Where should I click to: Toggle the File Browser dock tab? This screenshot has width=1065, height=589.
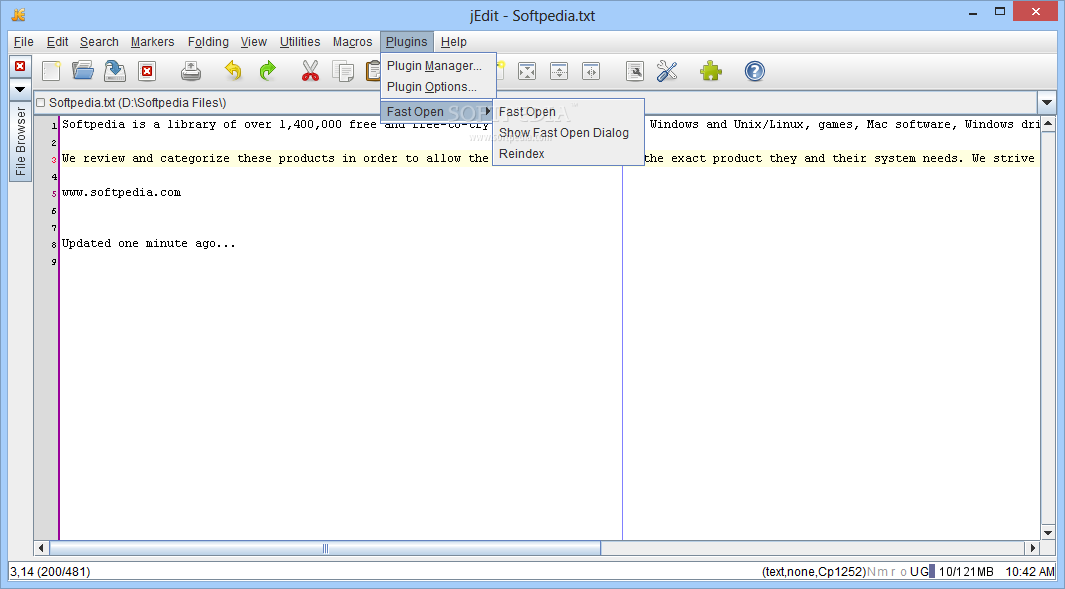coord(20,141)
